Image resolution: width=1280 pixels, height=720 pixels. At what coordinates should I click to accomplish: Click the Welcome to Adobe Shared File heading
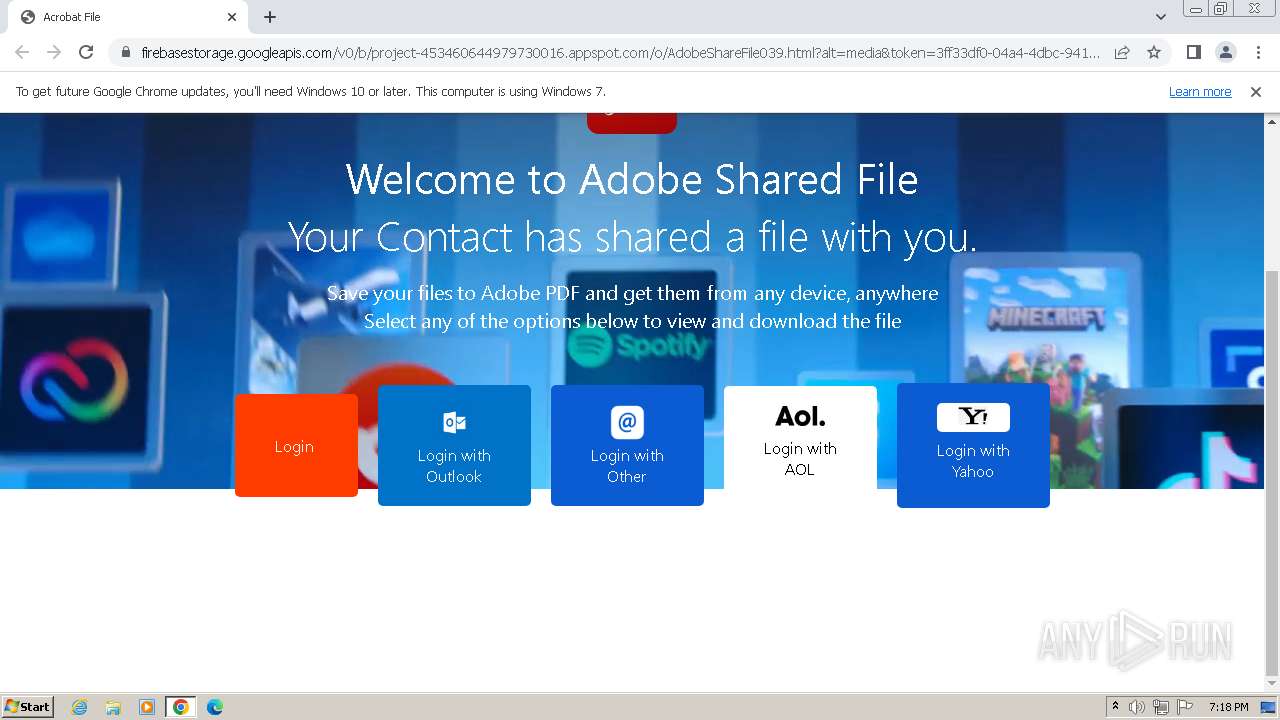tap(632, 180)
